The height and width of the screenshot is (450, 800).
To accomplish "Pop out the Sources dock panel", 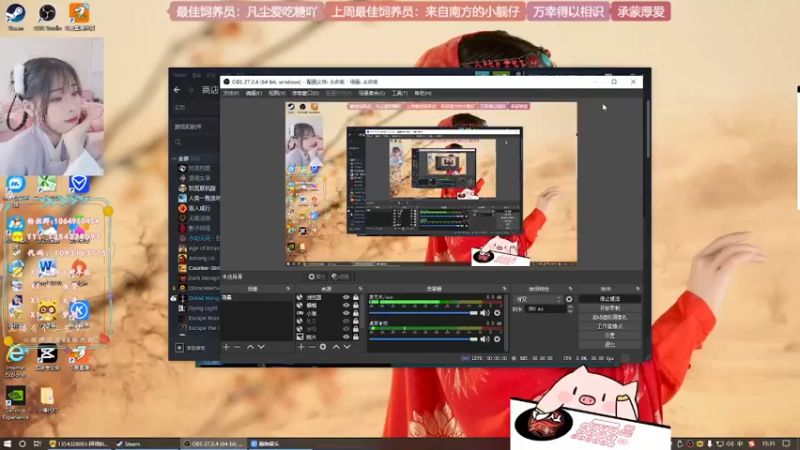I will pos(360,289).
